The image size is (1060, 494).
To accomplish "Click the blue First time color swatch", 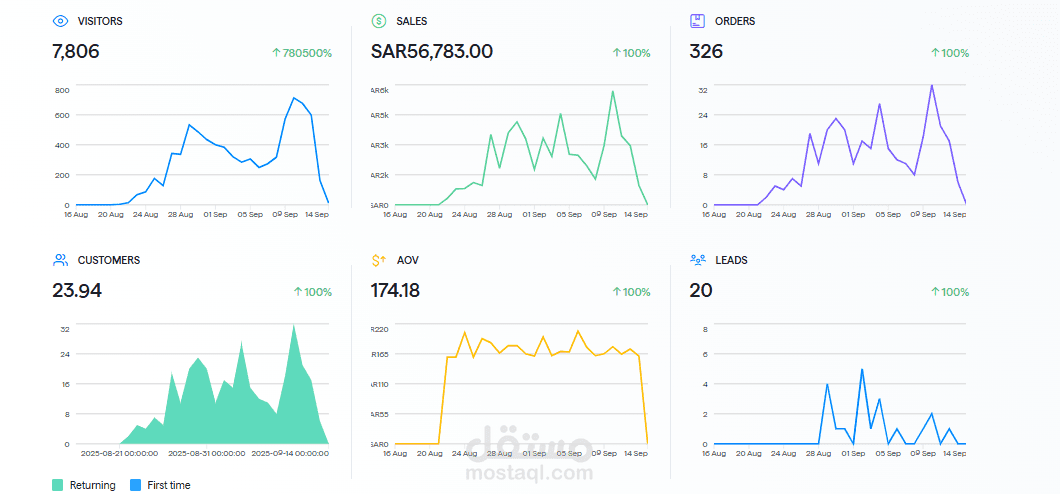I will [x=132, y=485].
